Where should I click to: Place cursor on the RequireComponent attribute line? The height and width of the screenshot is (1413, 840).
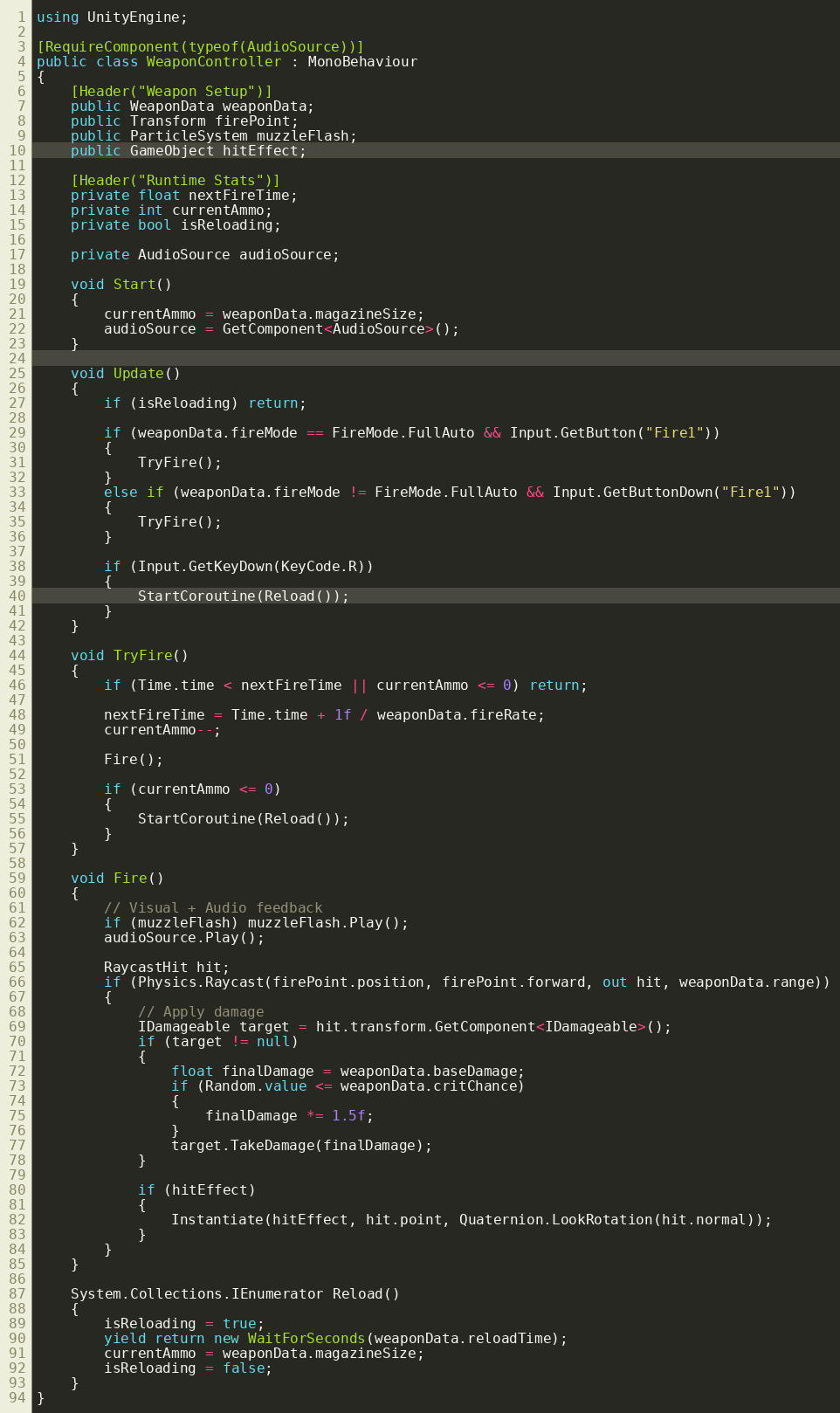click(200, 46)
